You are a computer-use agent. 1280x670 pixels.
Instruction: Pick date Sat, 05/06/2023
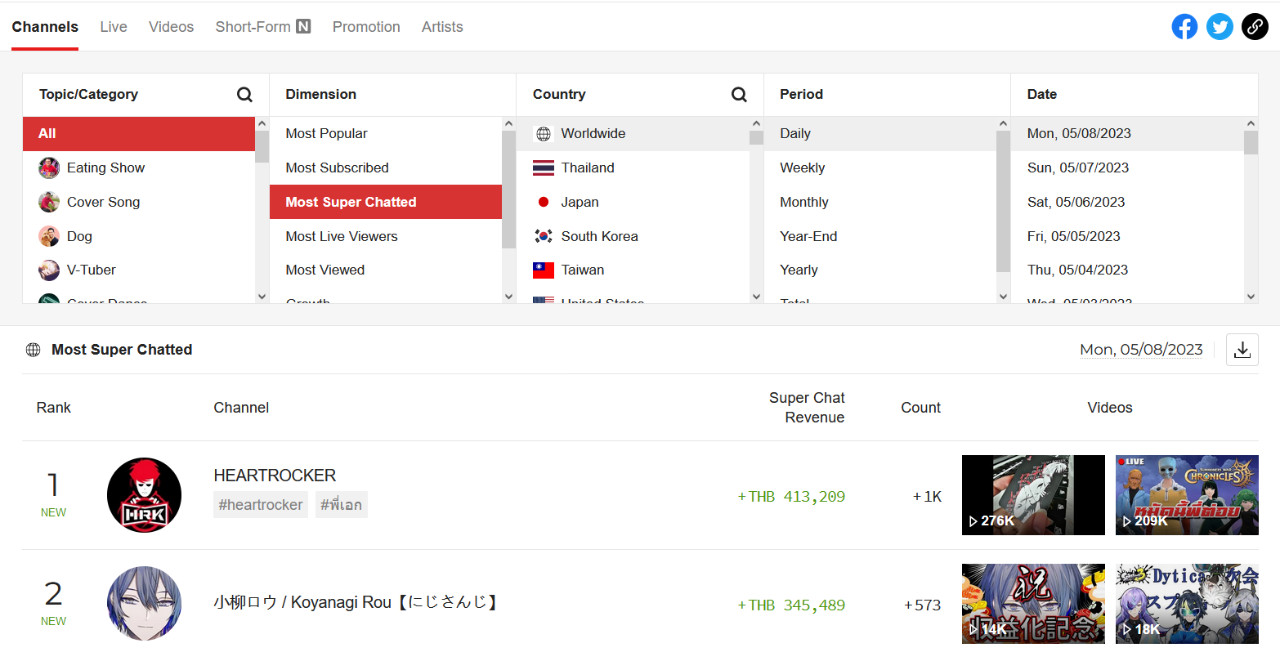[x=1127, y=202]
